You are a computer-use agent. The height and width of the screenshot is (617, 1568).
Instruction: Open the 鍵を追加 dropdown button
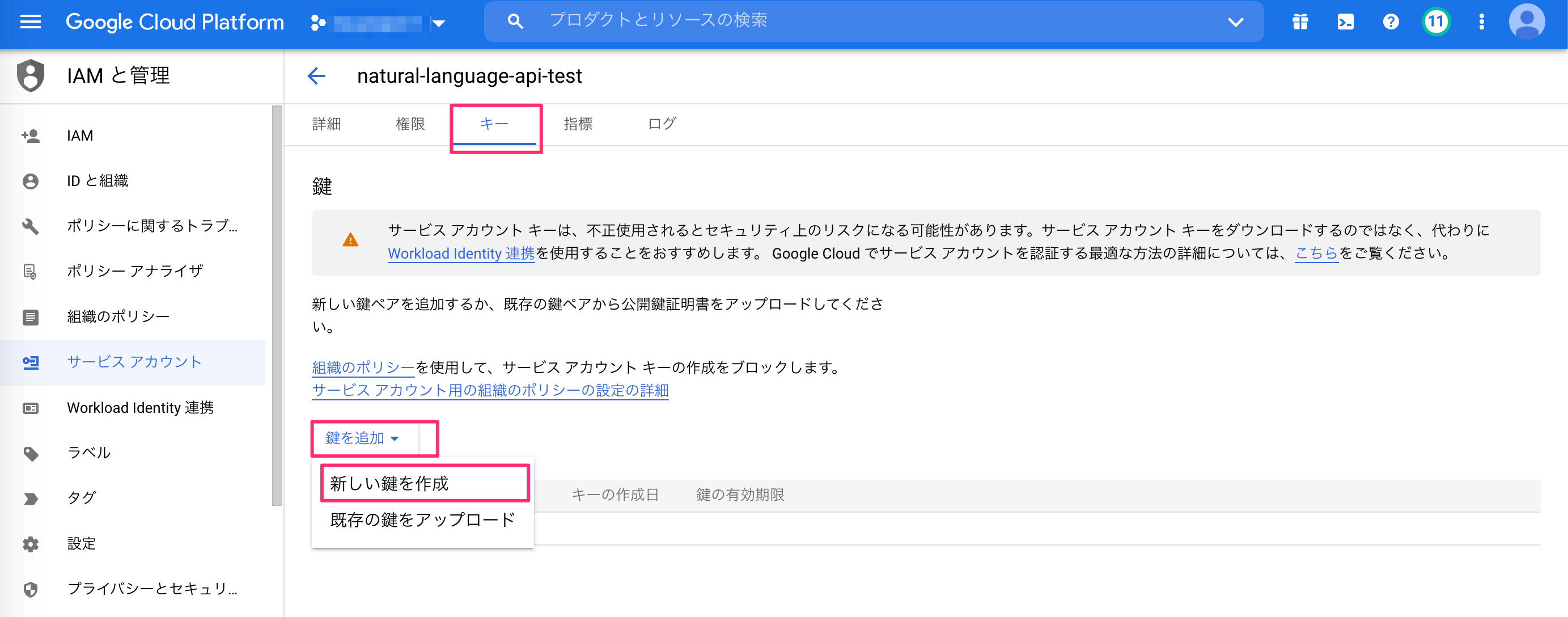pos(363,438)
